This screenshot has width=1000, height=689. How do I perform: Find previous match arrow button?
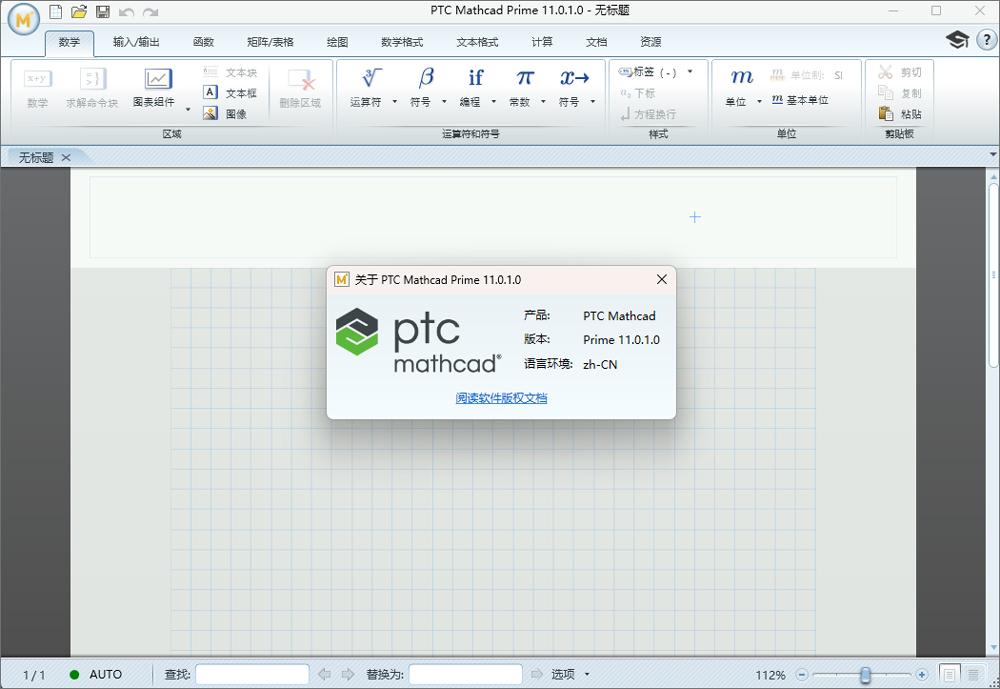click(x=325, y=674)
